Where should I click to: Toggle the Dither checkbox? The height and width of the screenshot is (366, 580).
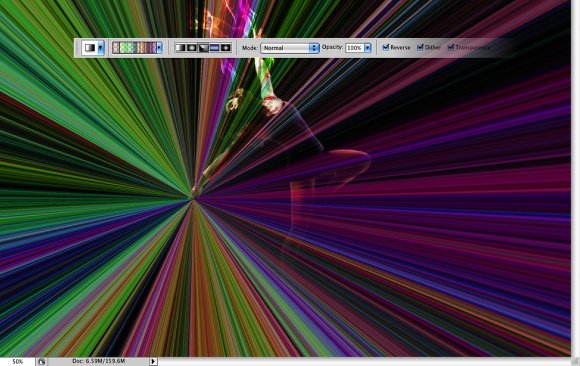[420, 47]
